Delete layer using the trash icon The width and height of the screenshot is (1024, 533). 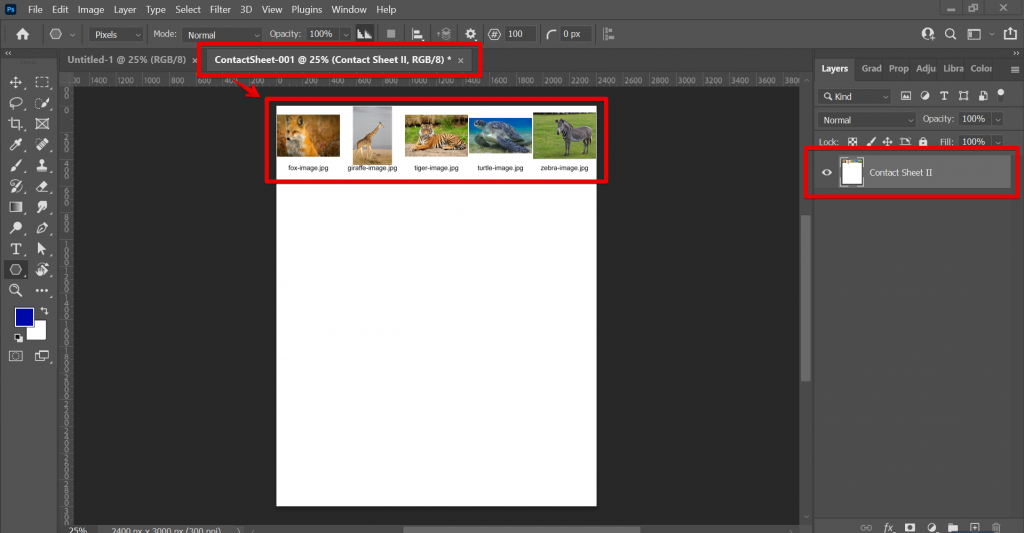(995, 526)
